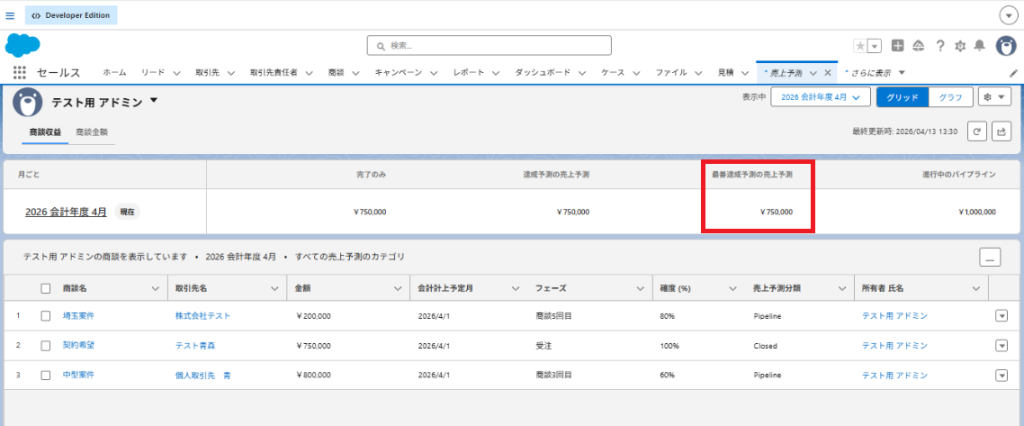1024x426 pixels.
Task: Tick the select-all checkbox in table header
Action: click(x=46, y=288)
